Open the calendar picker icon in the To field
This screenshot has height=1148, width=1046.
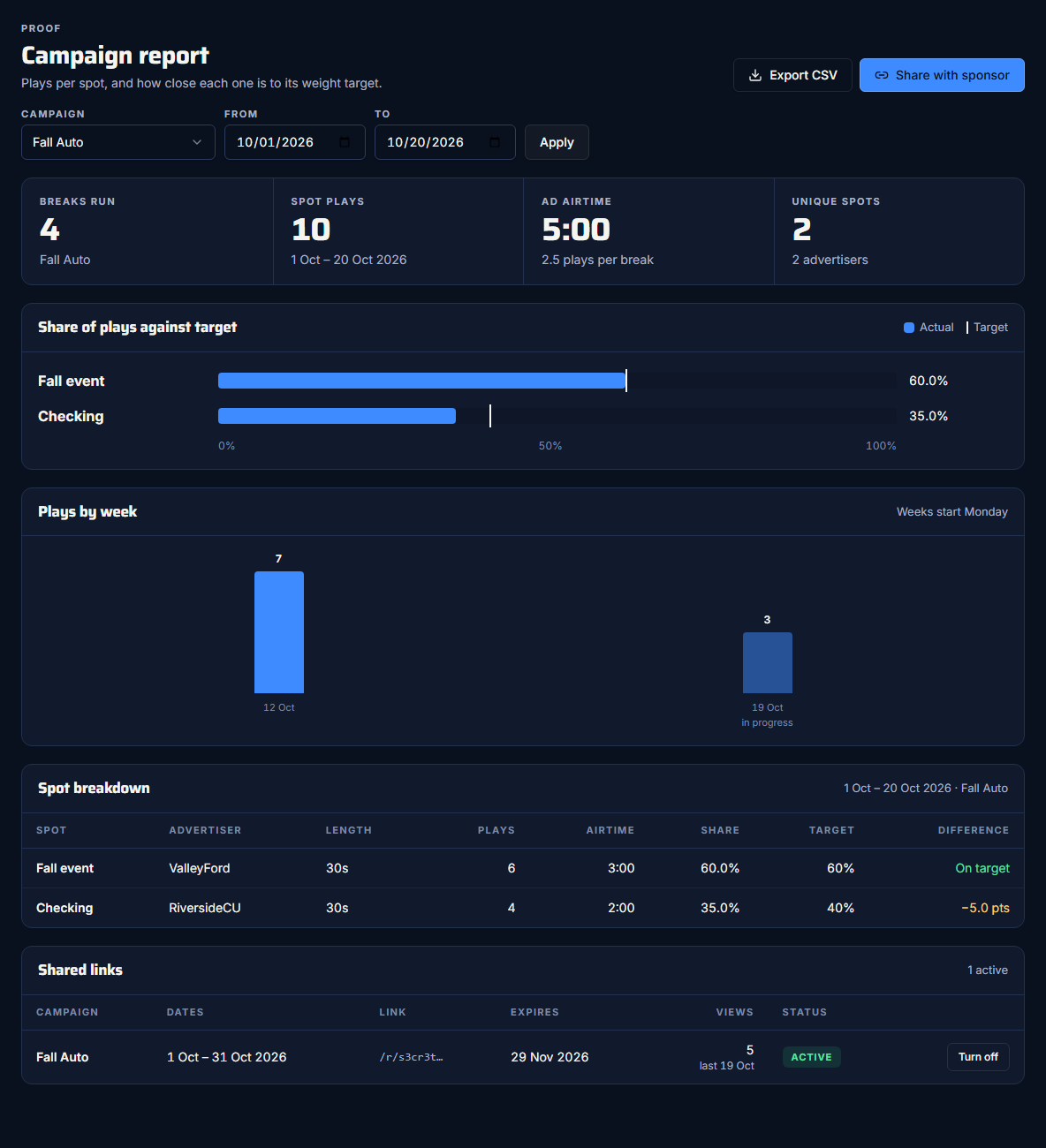[495, 142]
